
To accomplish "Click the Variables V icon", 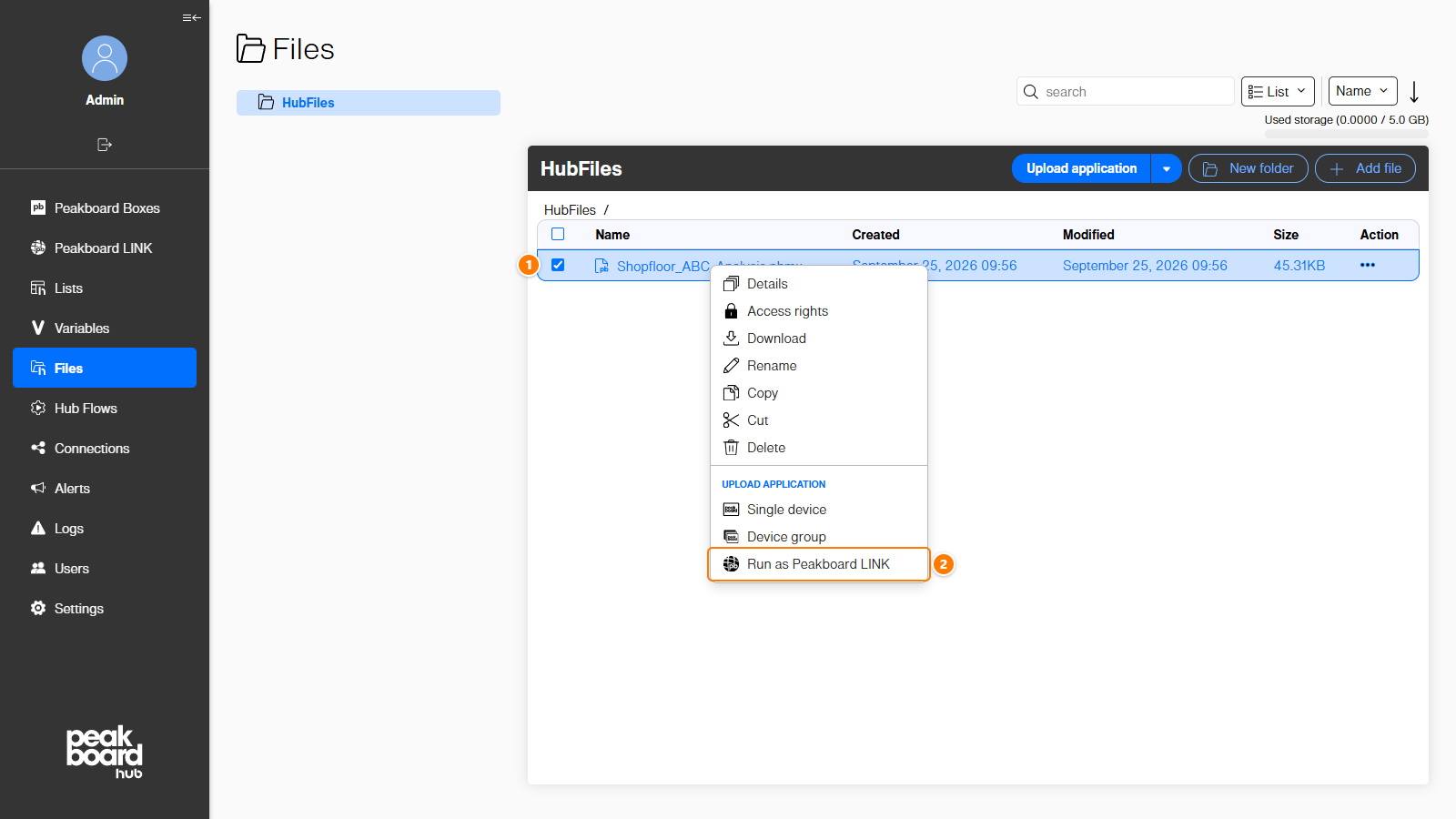I will click(38, 328).
